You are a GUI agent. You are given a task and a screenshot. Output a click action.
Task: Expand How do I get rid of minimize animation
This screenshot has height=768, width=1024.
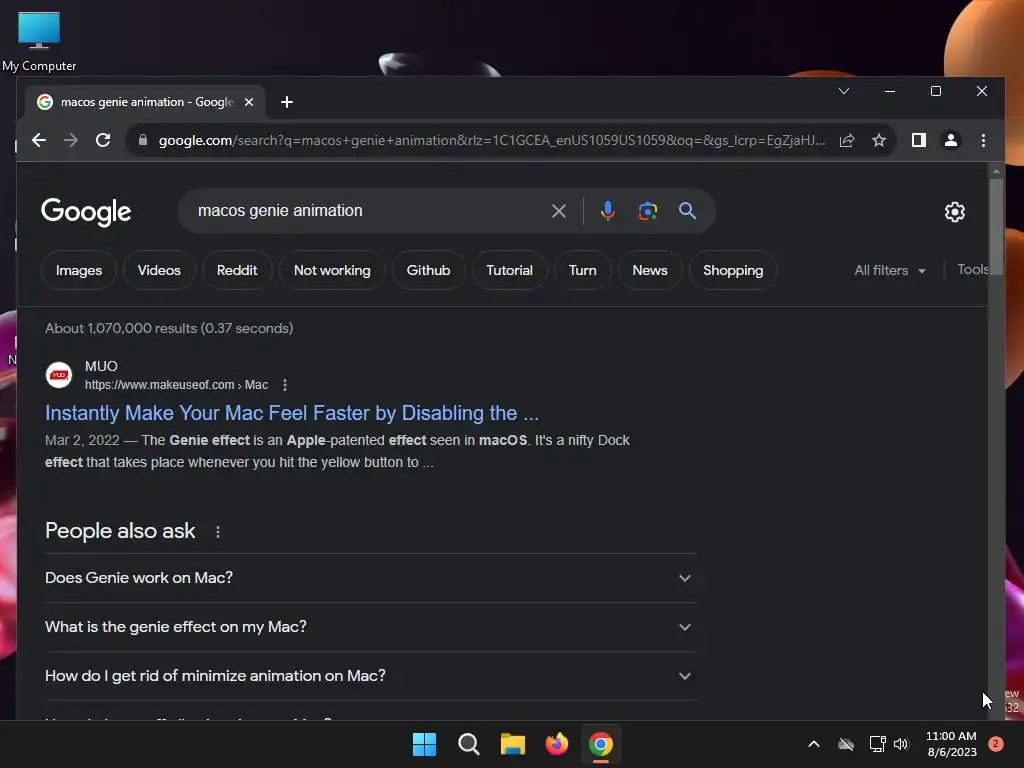(370, 676)
